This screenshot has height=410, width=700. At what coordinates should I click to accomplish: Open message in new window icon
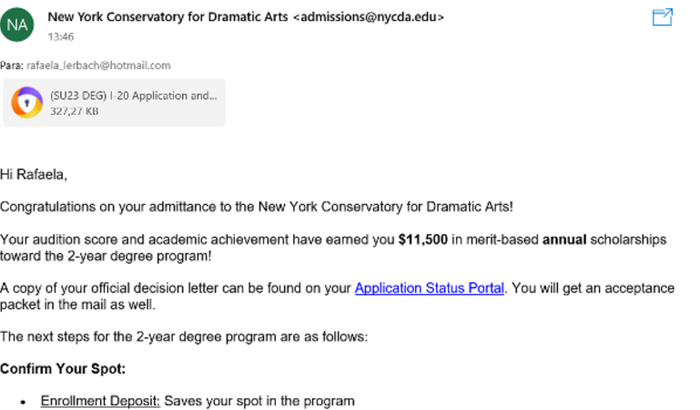661,17
